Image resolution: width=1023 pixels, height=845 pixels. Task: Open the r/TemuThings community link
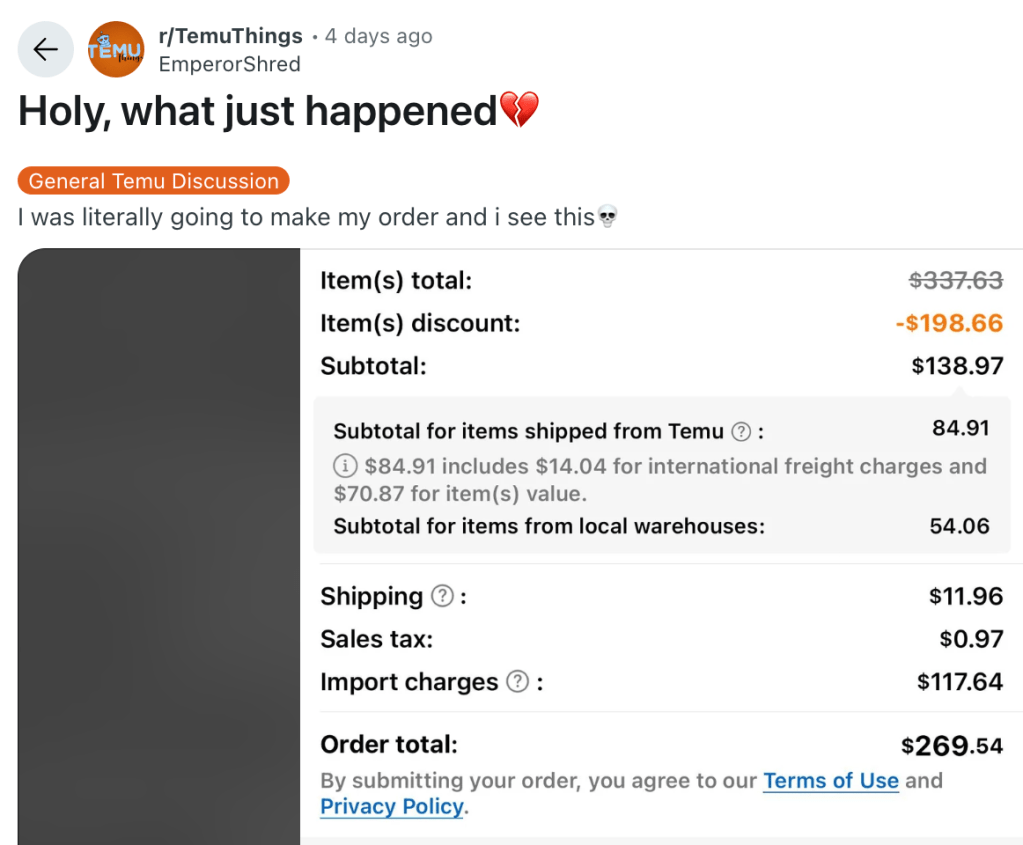230,36
